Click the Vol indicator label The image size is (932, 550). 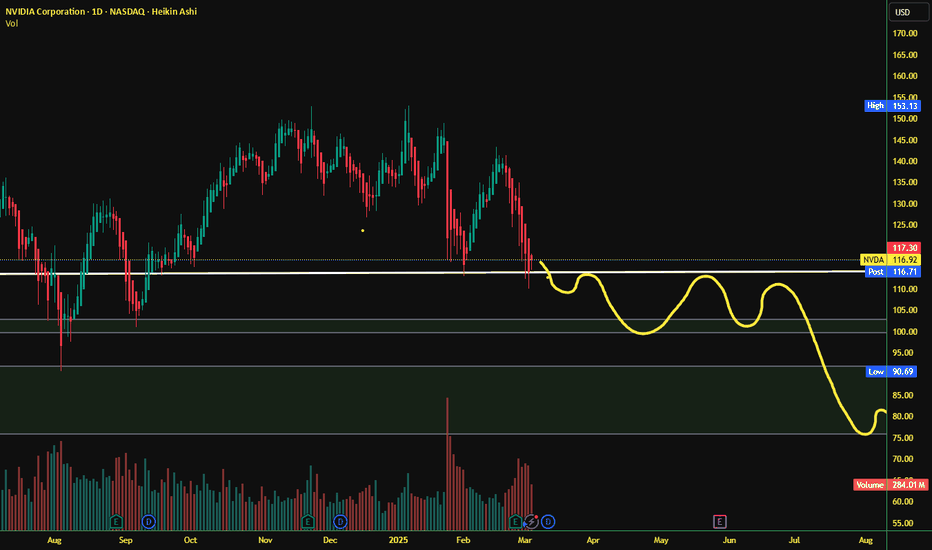tap(12, 24)
